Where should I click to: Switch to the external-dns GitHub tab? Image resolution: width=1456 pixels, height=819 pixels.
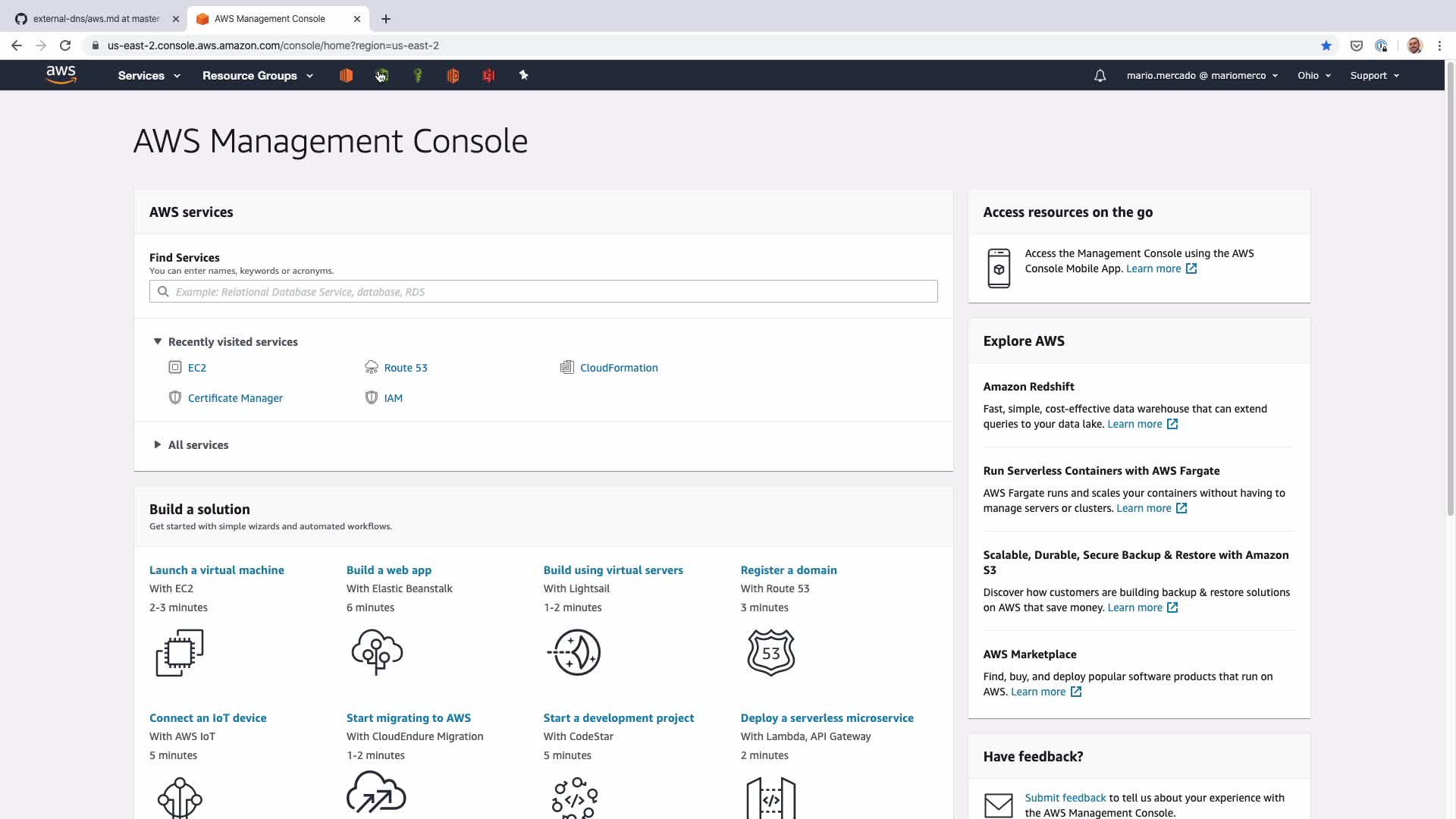point(96,19)
